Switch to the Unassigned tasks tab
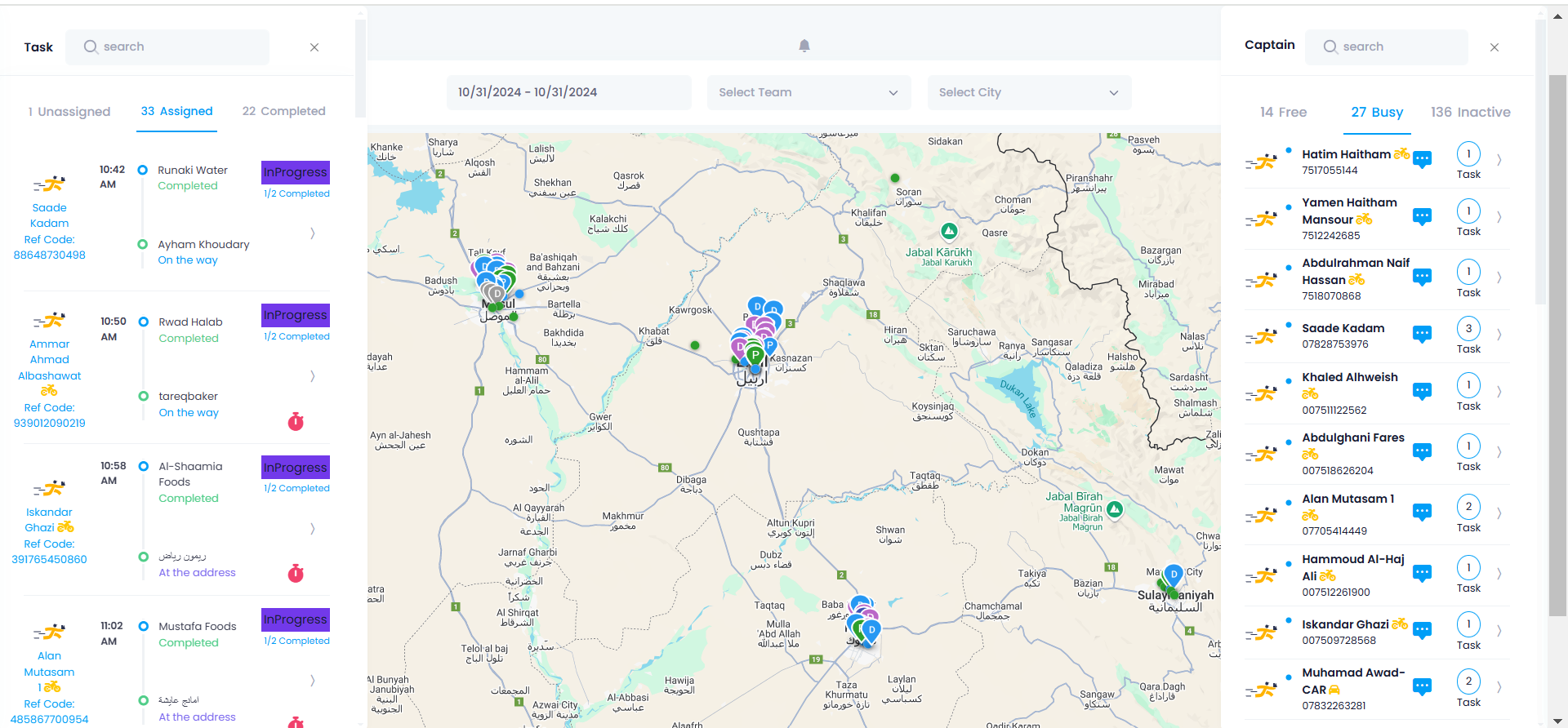The image size is (1568, 728). [69, 112]
